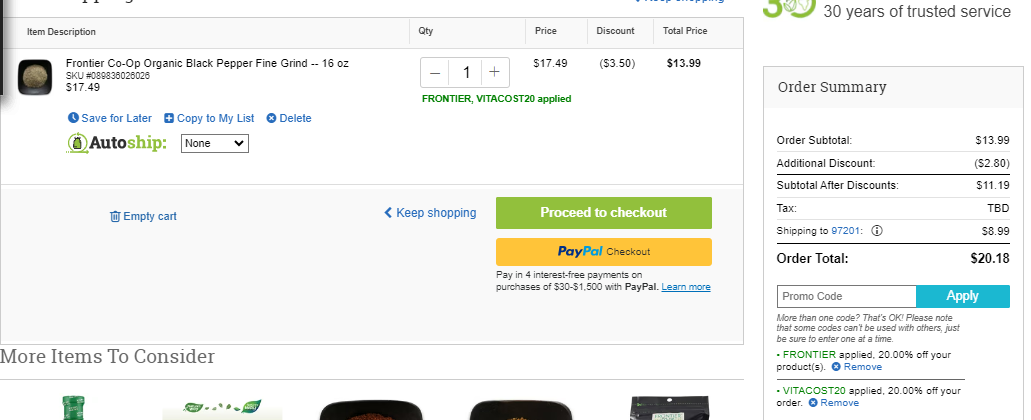Open the black pepper product thumbnail

pyautogui.click(x=35, y=78)
